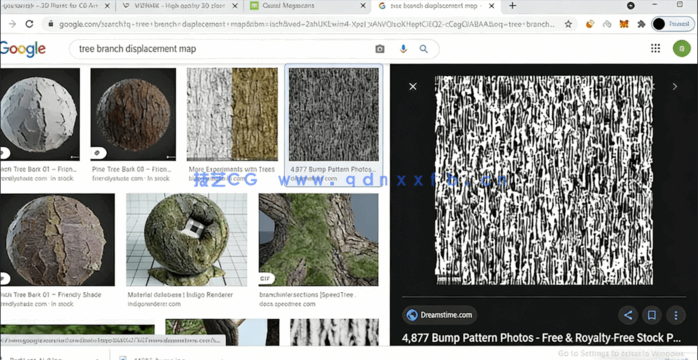Viewport: 698px width, 360px height.
Task: Open the 'Pine Tree Bark 08' caption link
Action: [131, 170]
